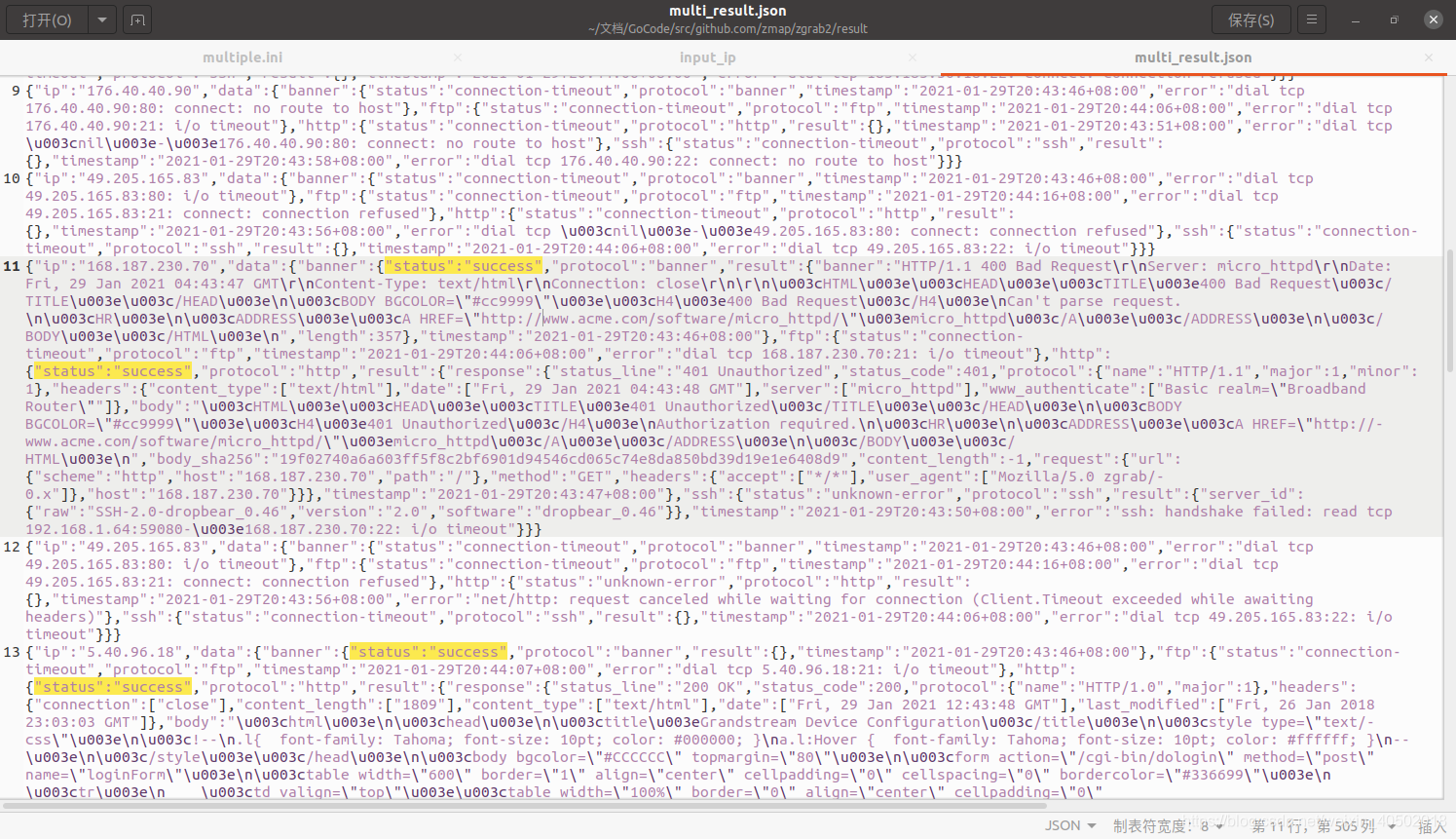Click the highlighted "status":"success" before "protocol":"http" on line 11
The height and width of the screenshot is (839, 1456).
point(113,371)
